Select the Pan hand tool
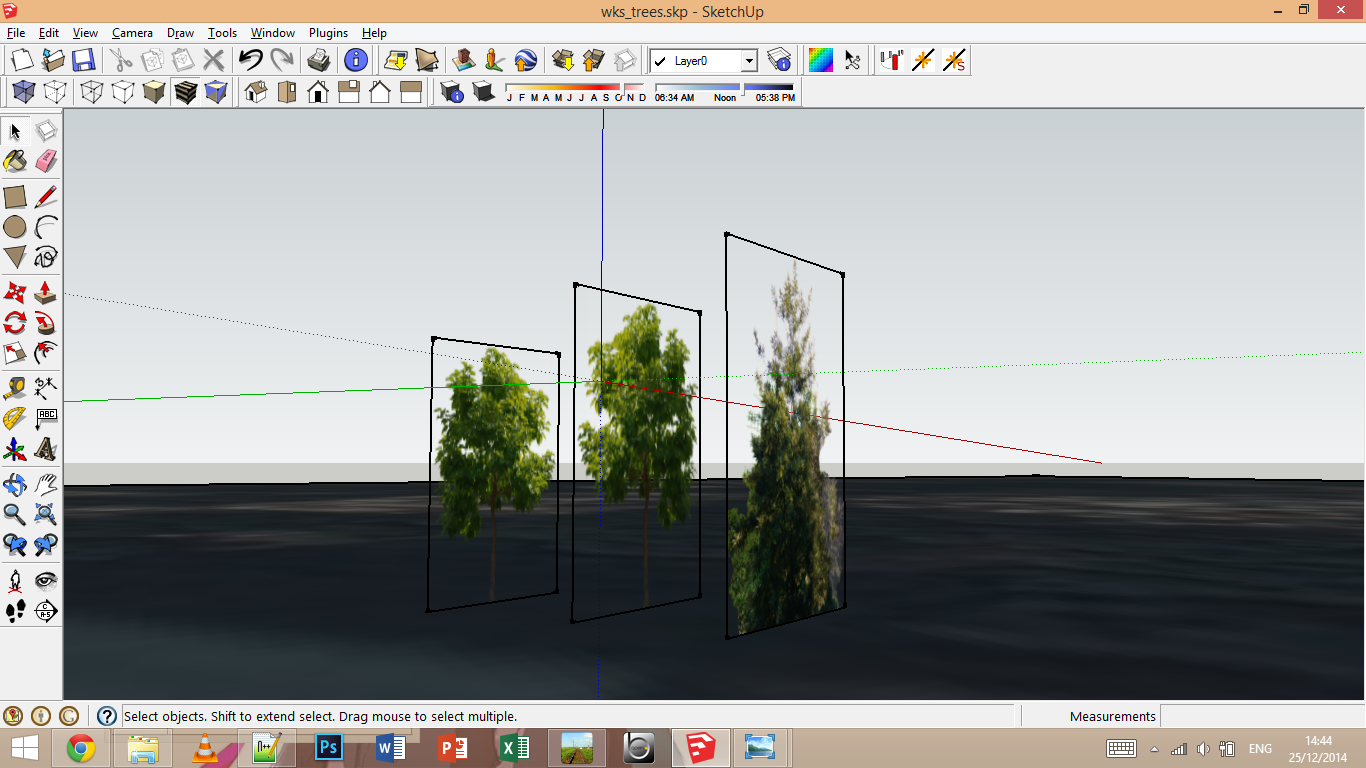Screen dimensions: 1366x768 [x=46, y=485]
